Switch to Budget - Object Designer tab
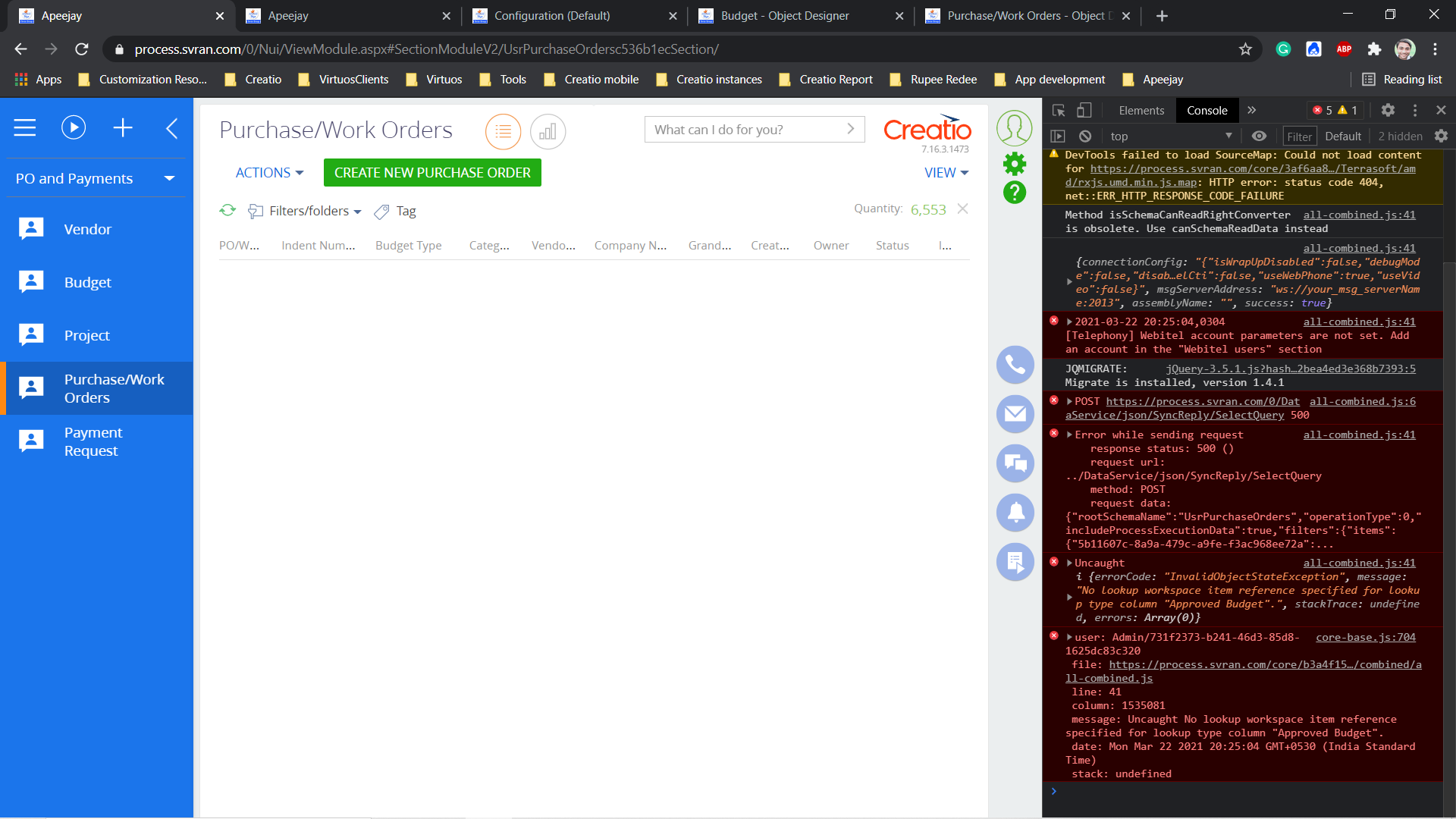The height and width of the screenshot is (819, 1456). (x=800, y=16)
